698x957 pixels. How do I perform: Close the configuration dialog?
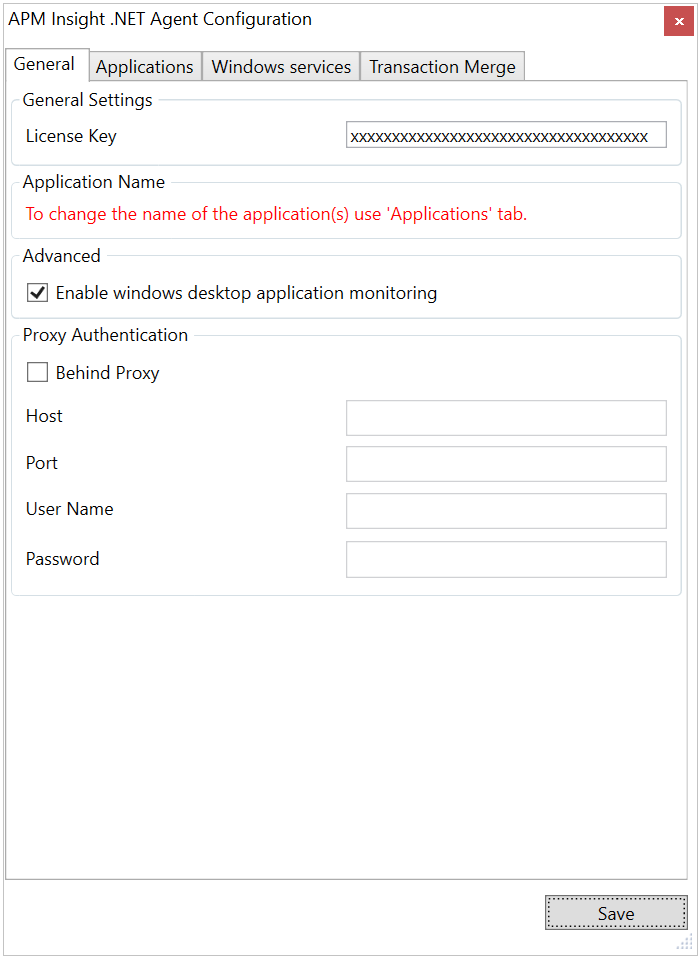click(679, 21)
